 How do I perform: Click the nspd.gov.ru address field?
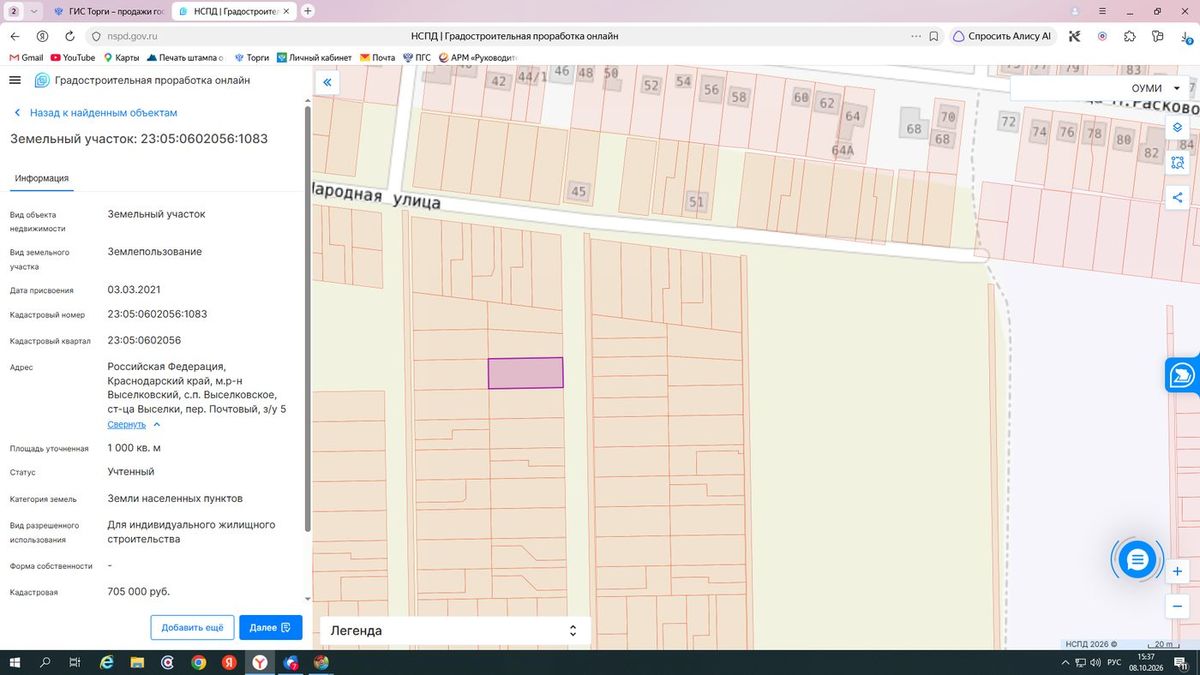[515, 36]
